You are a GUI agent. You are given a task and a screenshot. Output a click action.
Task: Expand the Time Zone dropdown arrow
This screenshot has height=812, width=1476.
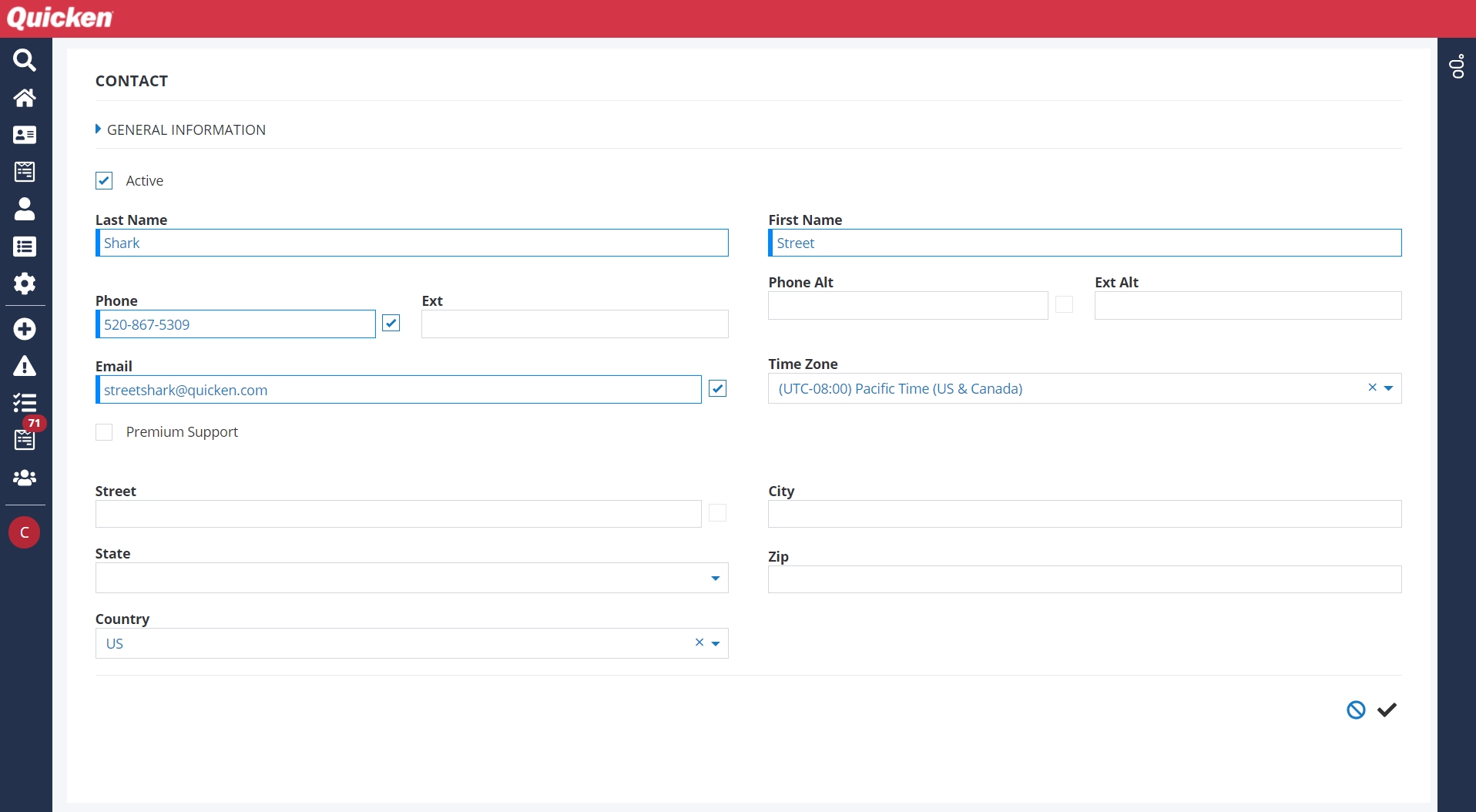(x=1388, y=389)
